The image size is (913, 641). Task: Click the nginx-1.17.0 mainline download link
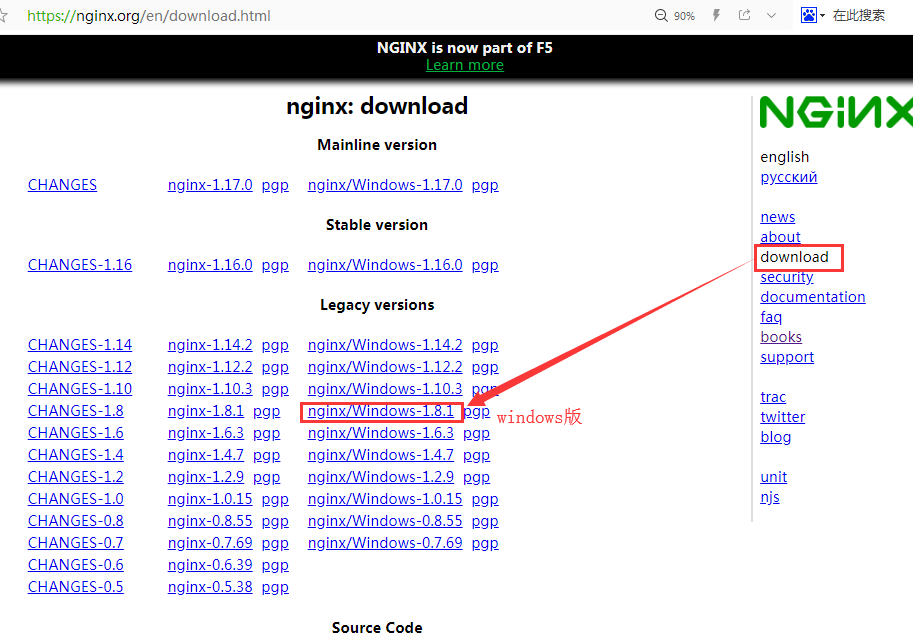210,184
